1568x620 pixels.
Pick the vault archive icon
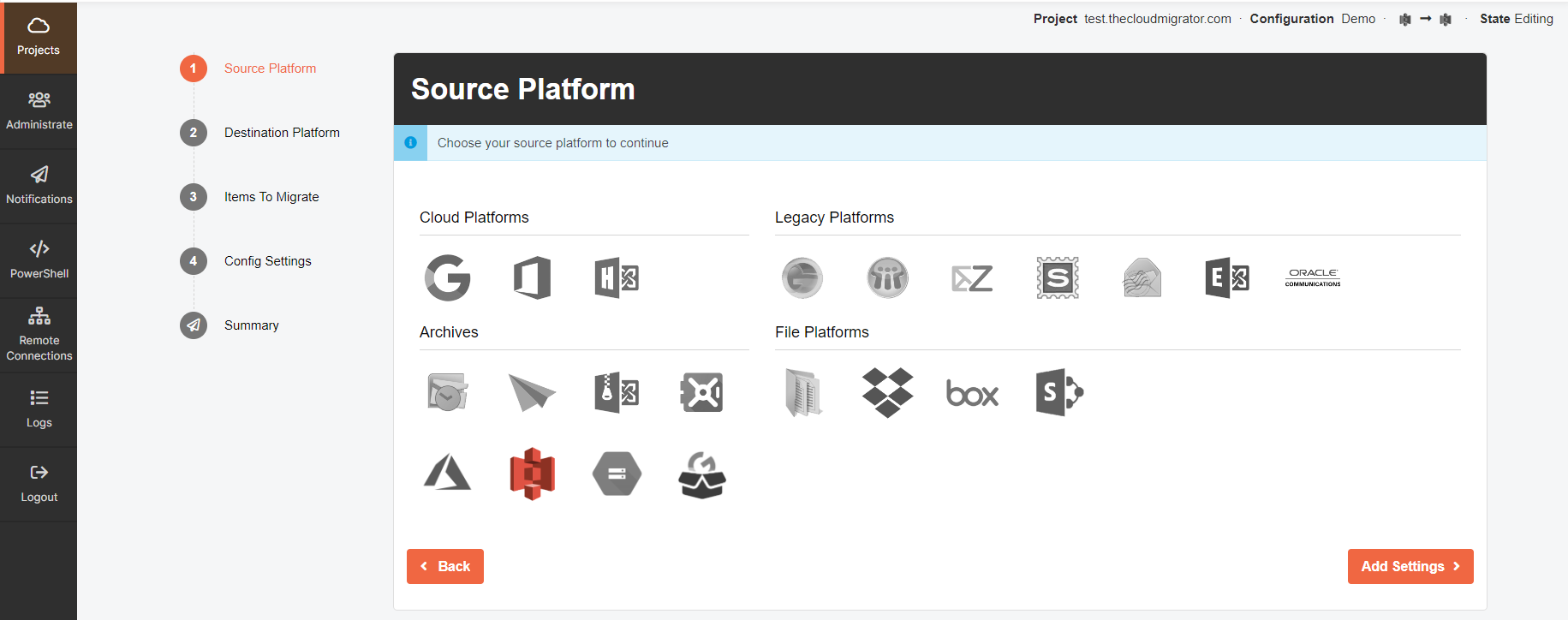point(701,392)
